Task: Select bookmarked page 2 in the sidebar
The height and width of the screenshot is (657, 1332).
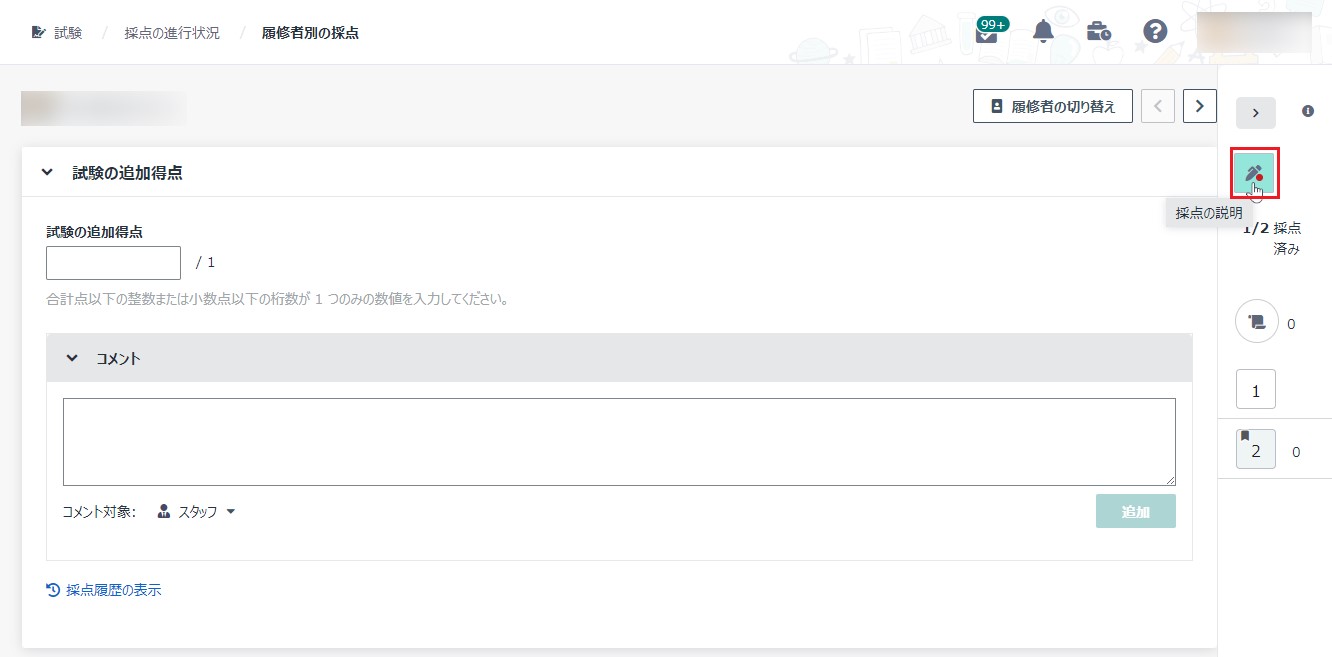Action: [1255, 450]
